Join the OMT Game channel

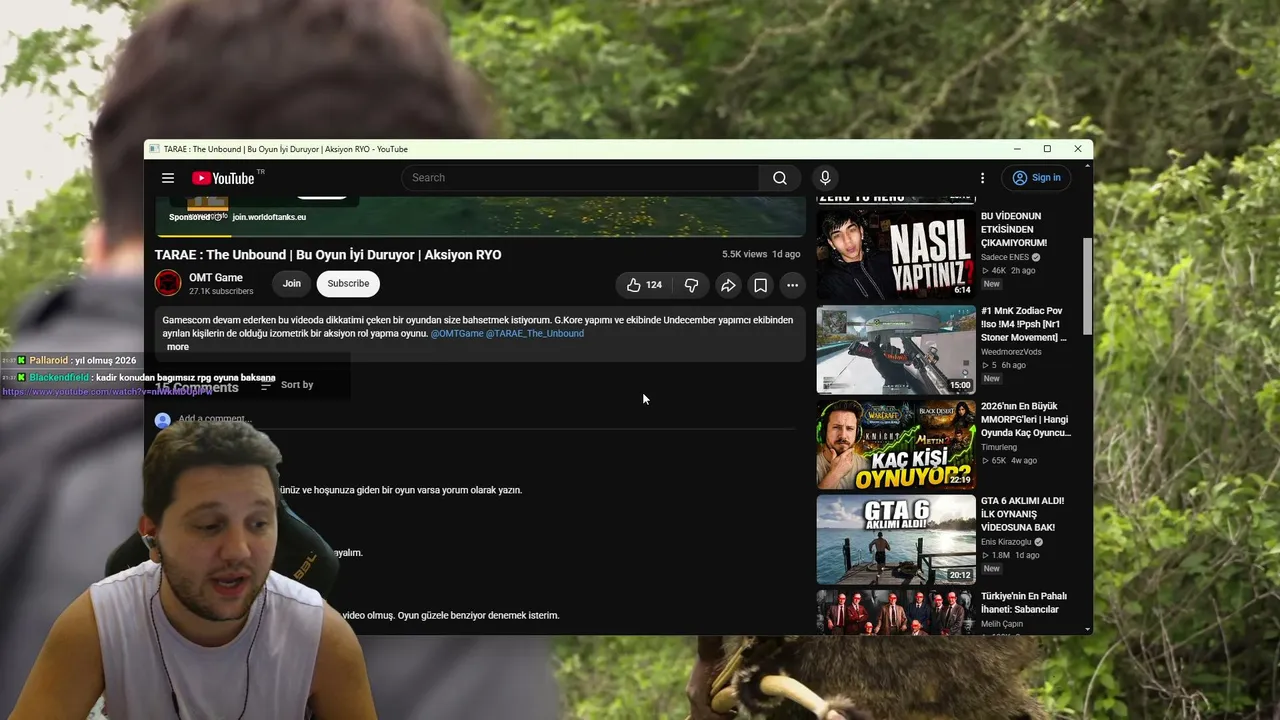(292, 283)
